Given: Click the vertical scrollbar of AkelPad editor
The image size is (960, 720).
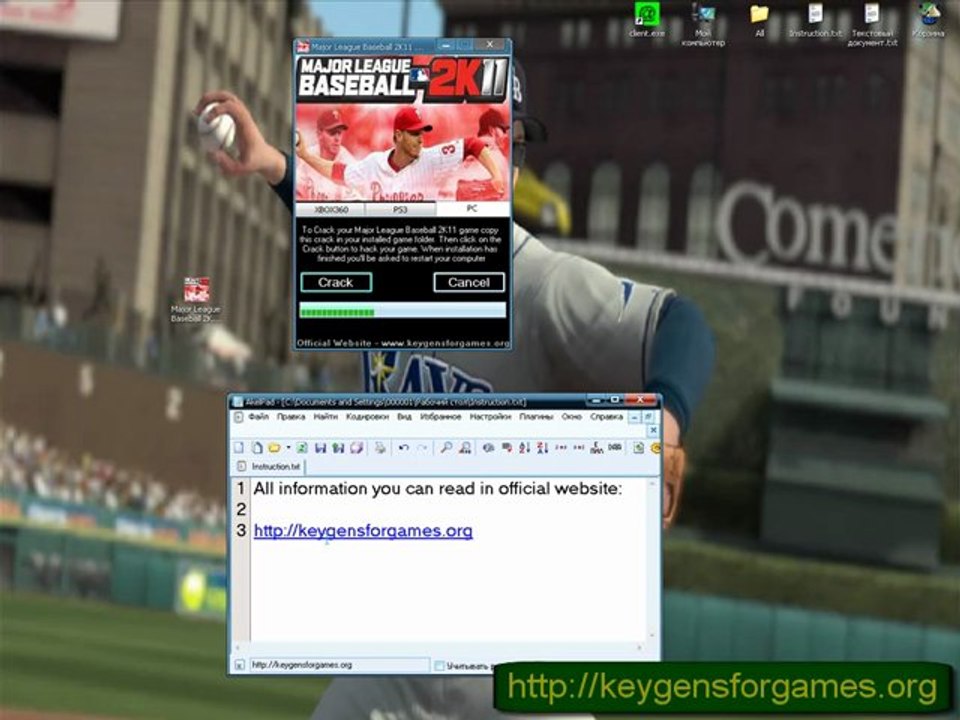Looking at the screenshot, I should [x=652, y=559].
